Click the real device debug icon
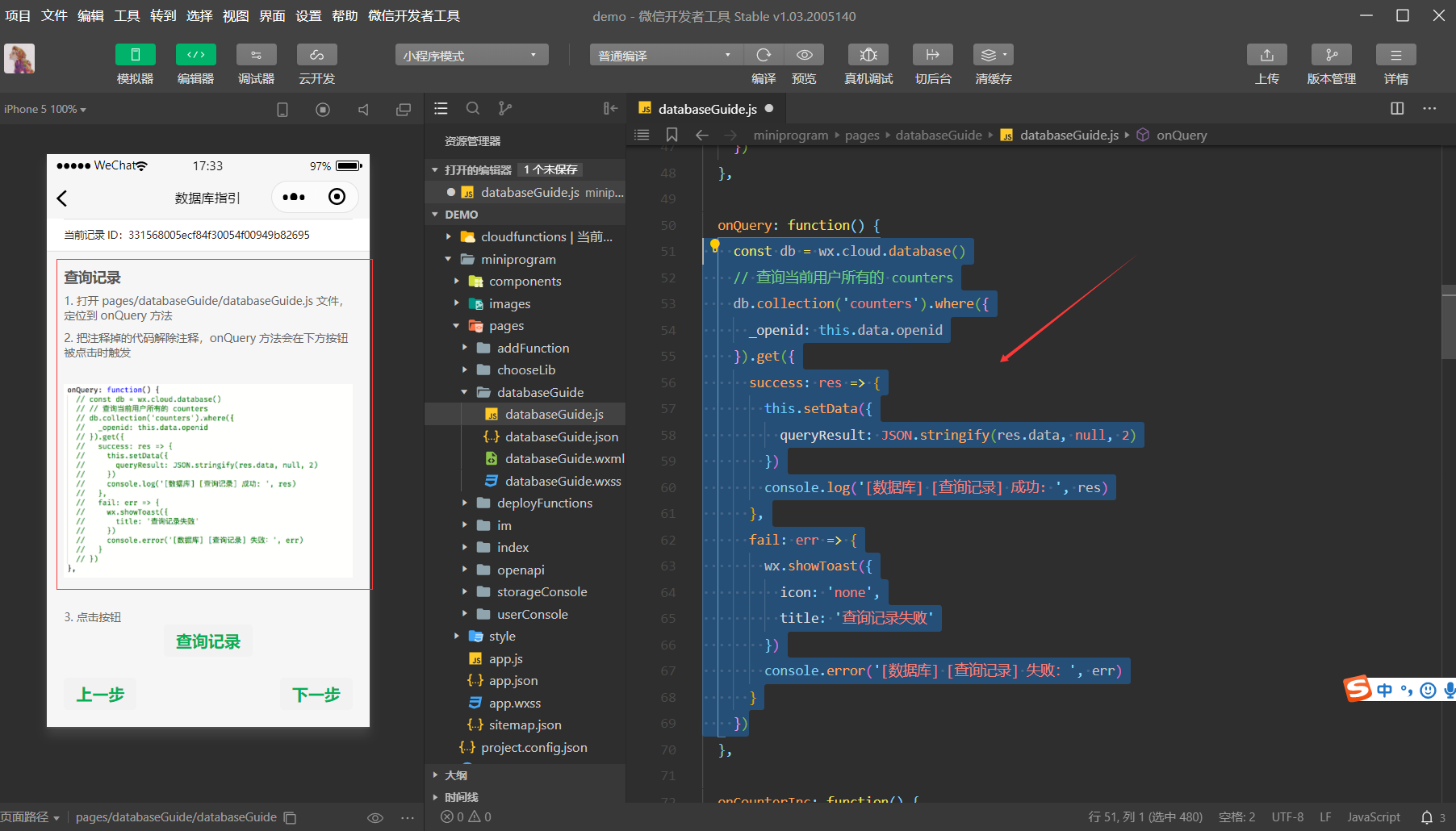Viewport: 1456px width, 831px height. (x=868, y=55)
